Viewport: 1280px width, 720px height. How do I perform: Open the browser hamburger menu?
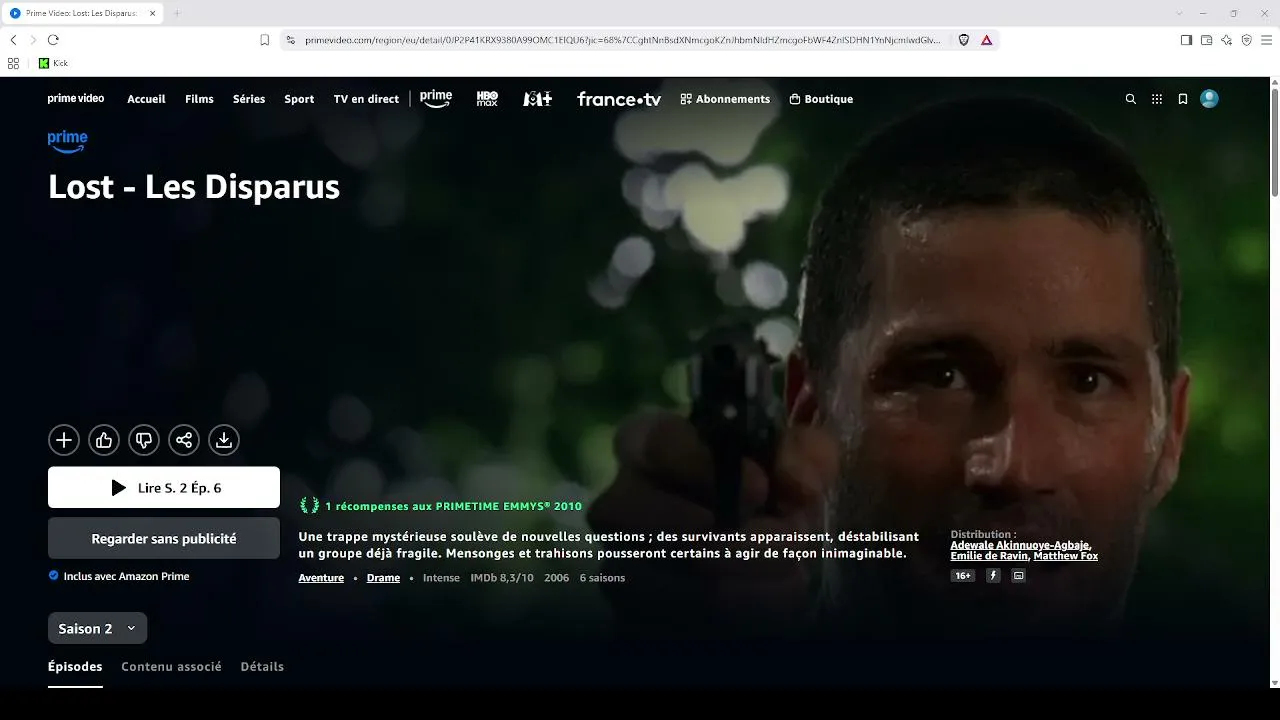1266,40
